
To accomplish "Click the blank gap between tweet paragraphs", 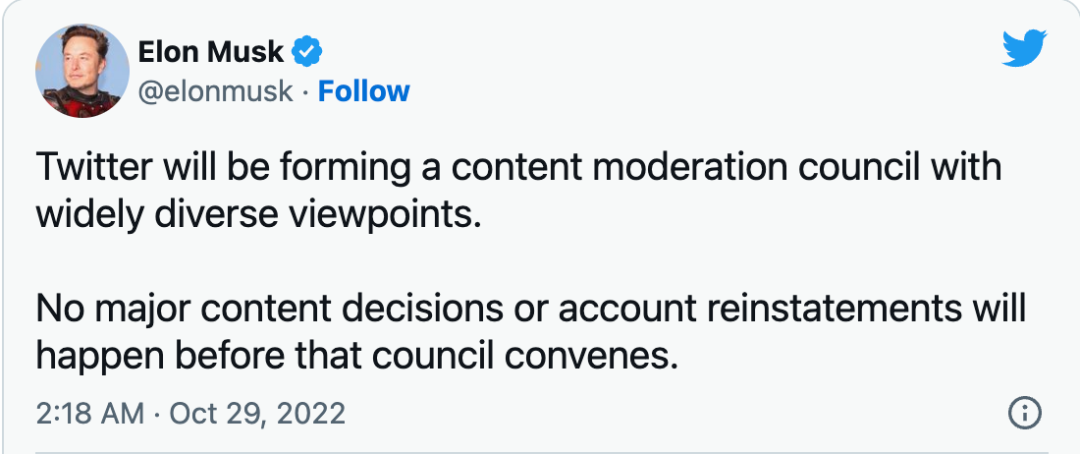I will click(500, 262).
